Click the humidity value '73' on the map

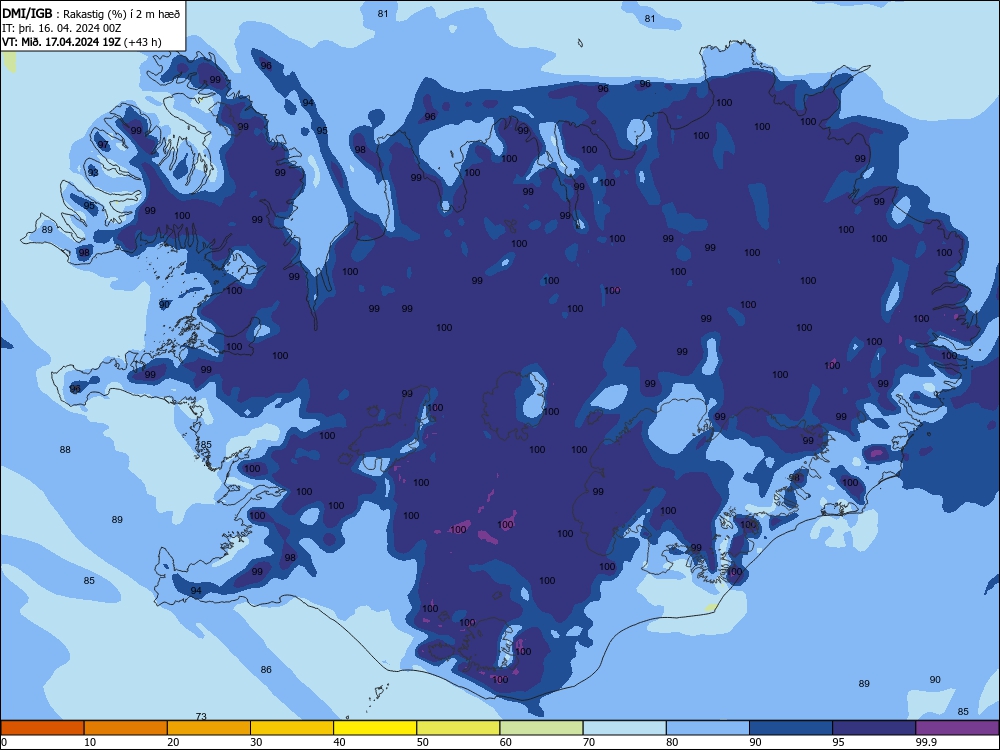[x=201, y=716]
